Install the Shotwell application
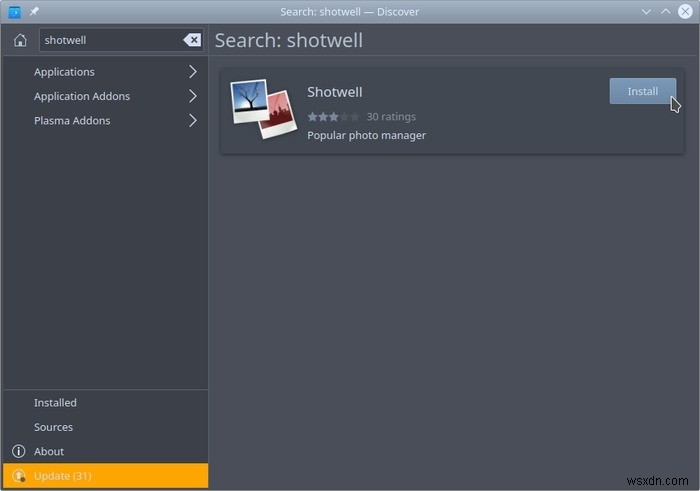 pyautogui.click(x=643, y=92)
